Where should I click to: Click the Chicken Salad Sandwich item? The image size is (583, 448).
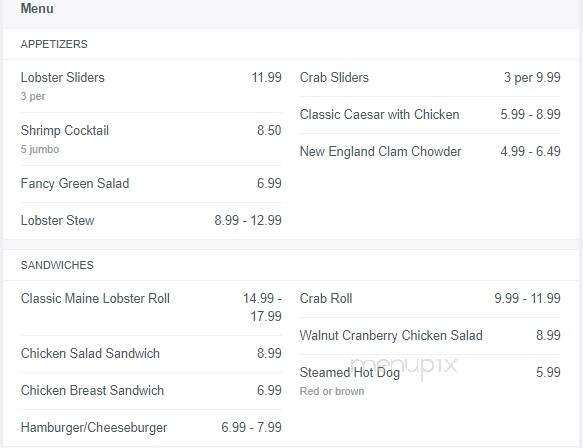tap(90, 353)
